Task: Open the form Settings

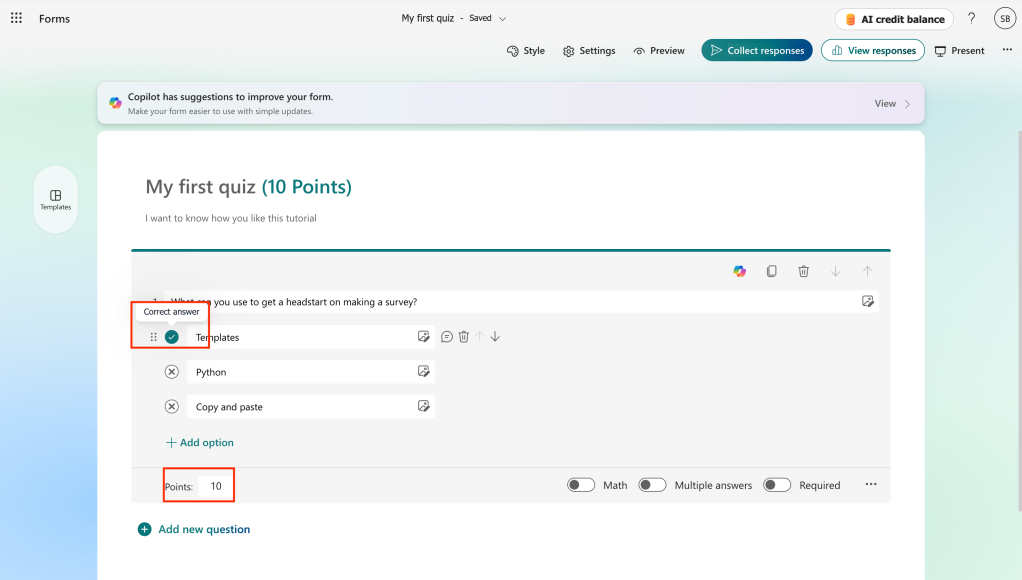Action: 589,50
